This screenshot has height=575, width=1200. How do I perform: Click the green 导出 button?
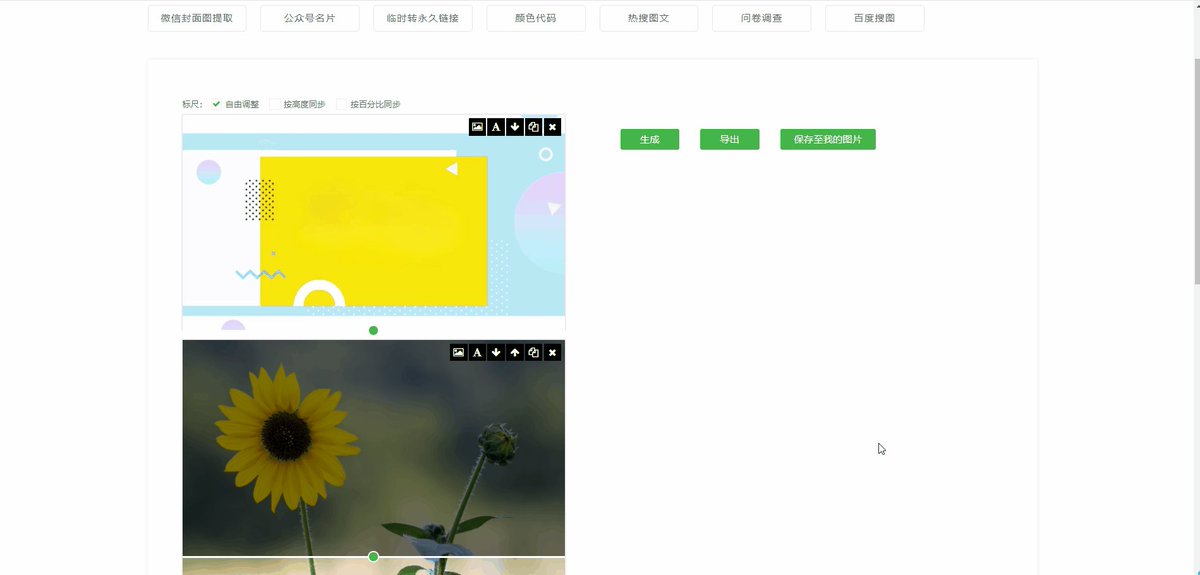(730, 140)
